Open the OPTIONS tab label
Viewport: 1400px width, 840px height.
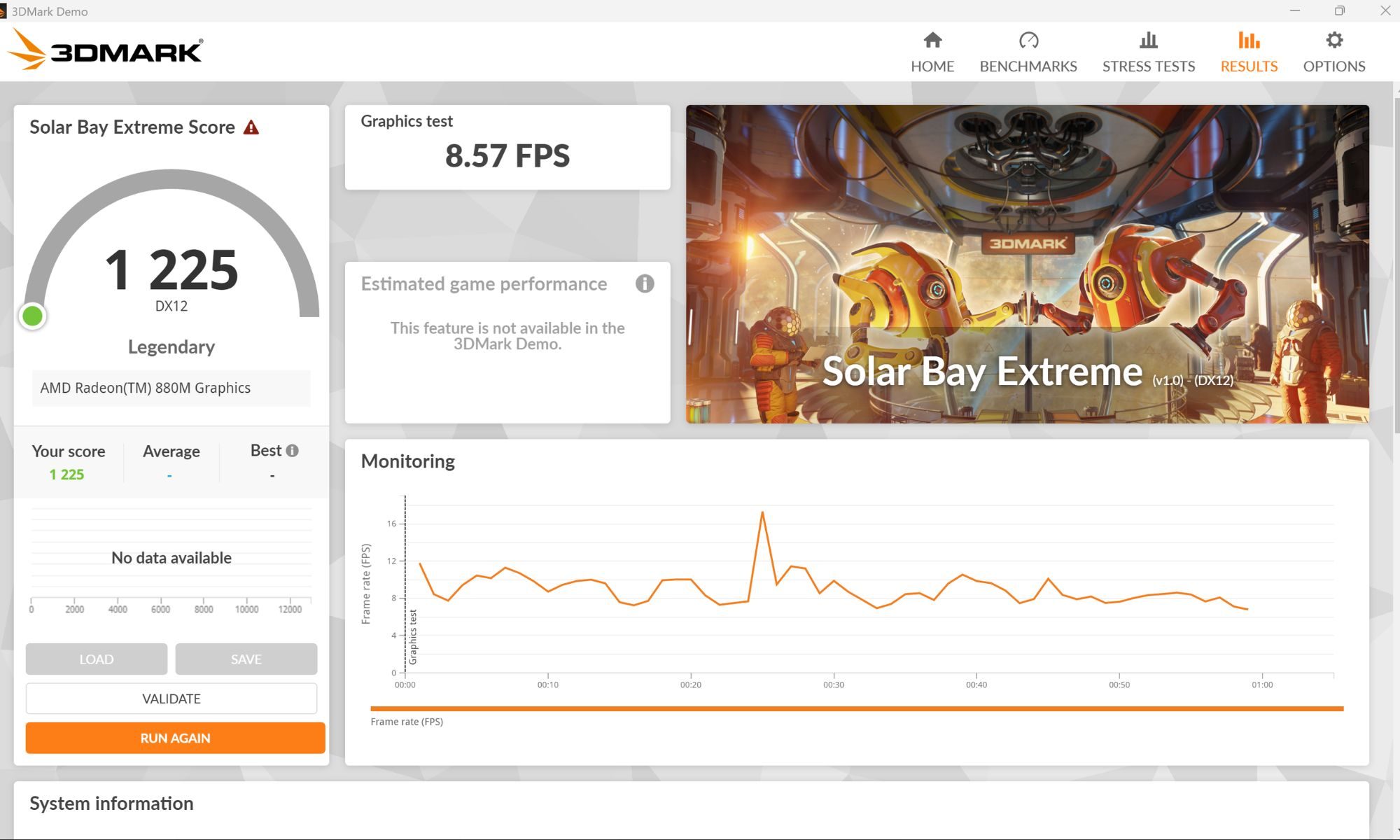[x=1334, y=66]
